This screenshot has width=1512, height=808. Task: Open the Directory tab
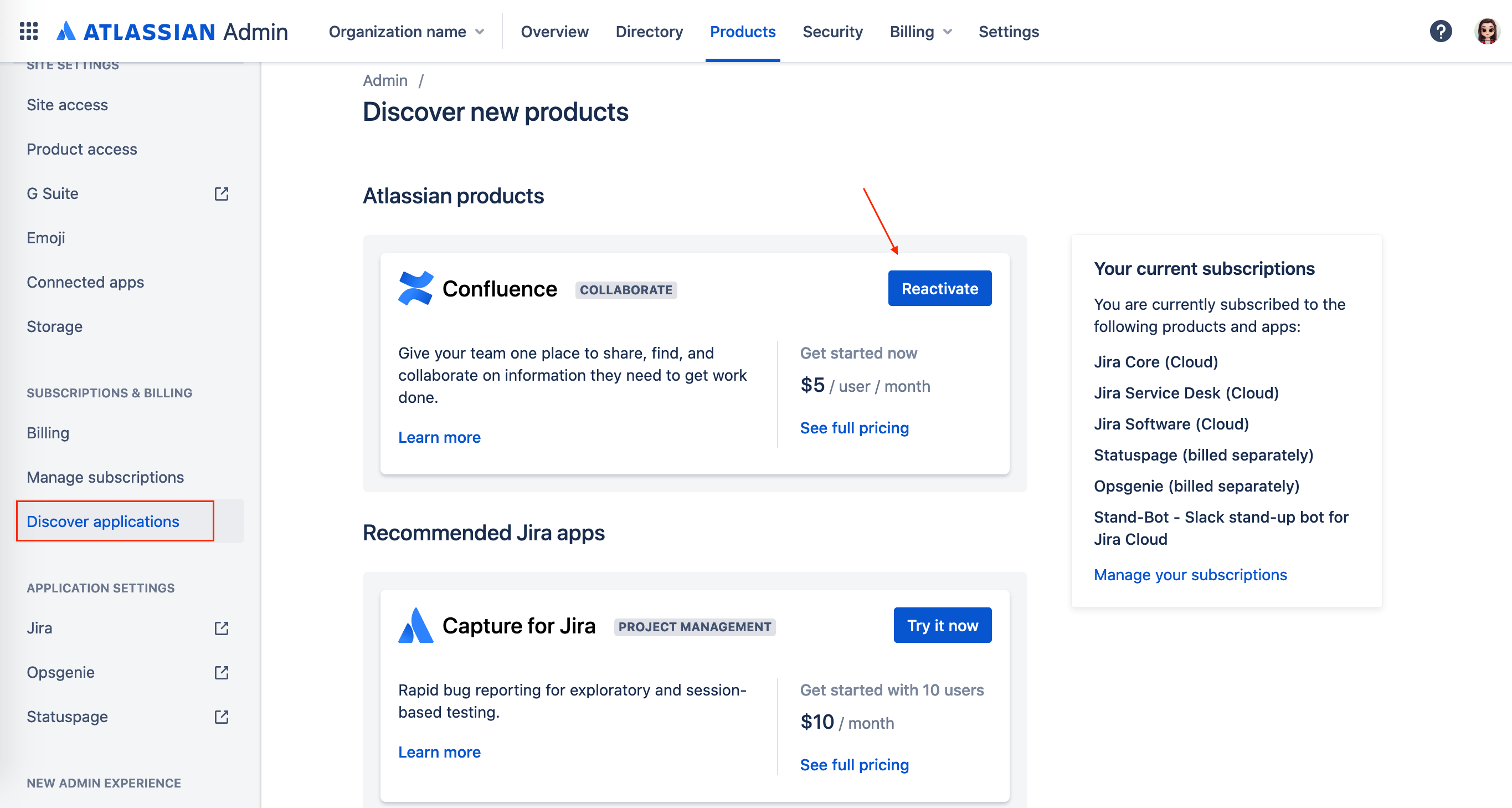tap(649, 32)
